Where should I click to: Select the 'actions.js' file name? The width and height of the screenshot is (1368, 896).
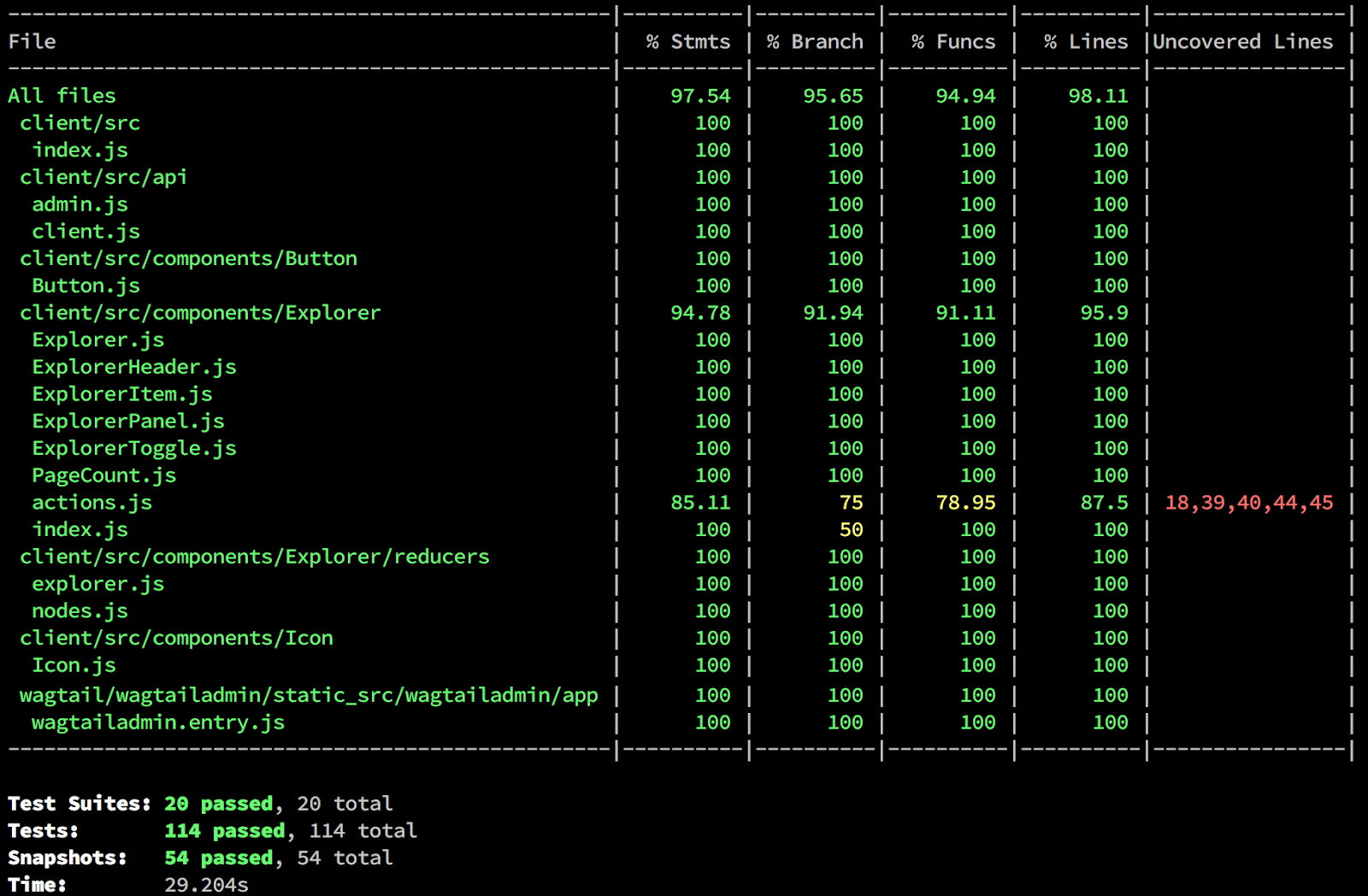(91, 503)
